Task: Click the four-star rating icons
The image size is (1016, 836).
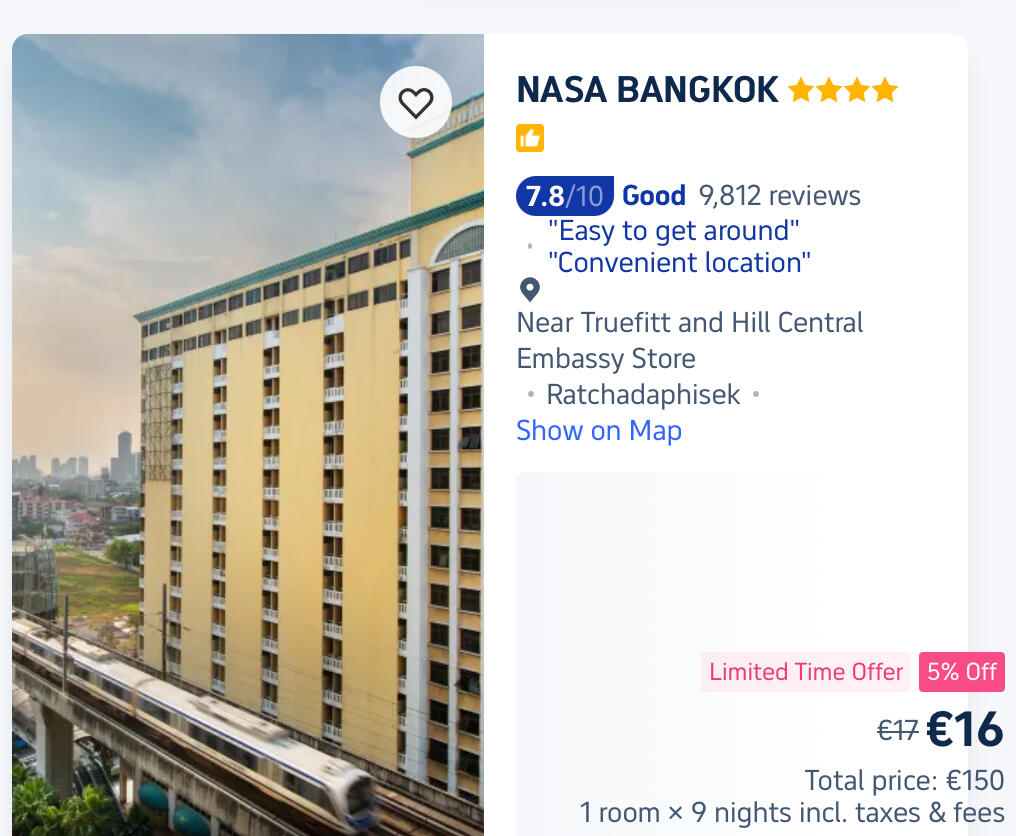Action: click(843, 91)
